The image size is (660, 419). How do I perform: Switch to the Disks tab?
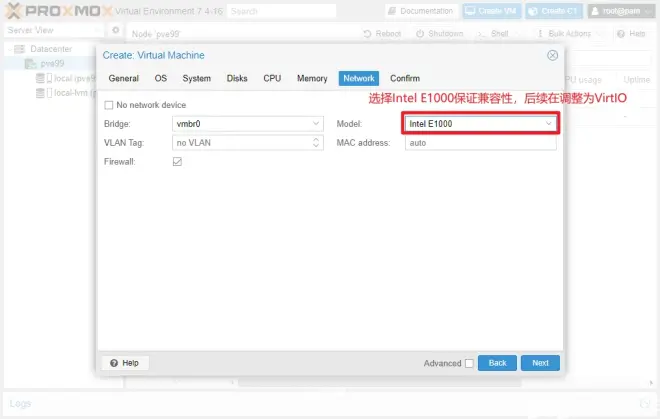237,78
